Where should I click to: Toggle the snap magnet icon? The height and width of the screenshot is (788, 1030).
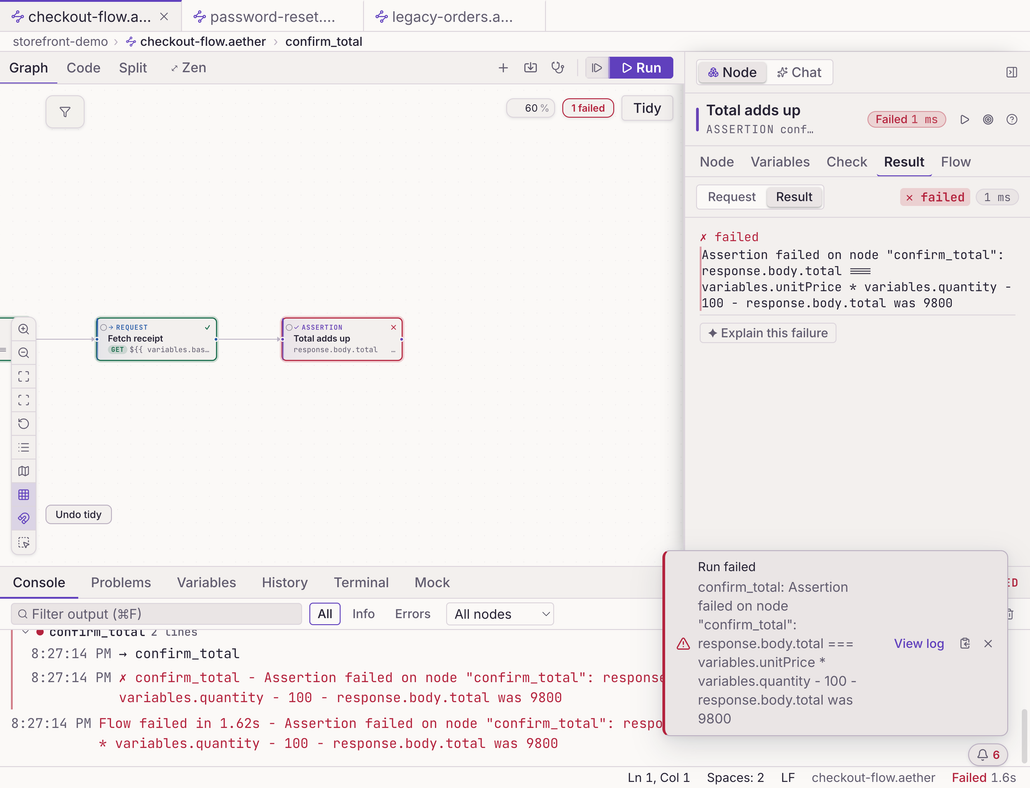coord(24,518)
